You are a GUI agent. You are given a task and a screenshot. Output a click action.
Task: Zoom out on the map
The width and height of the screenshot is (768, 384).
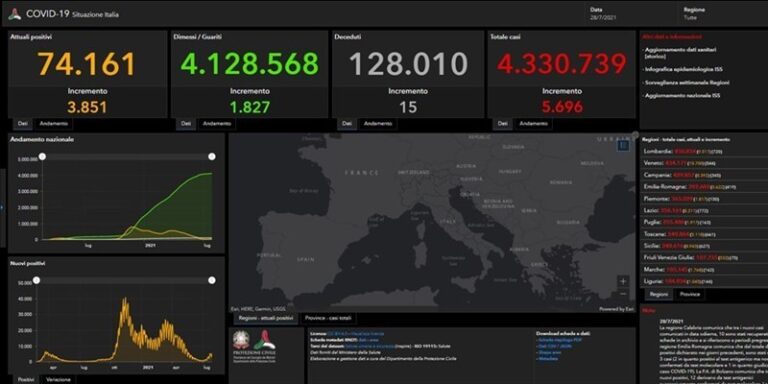pos(623,294)
